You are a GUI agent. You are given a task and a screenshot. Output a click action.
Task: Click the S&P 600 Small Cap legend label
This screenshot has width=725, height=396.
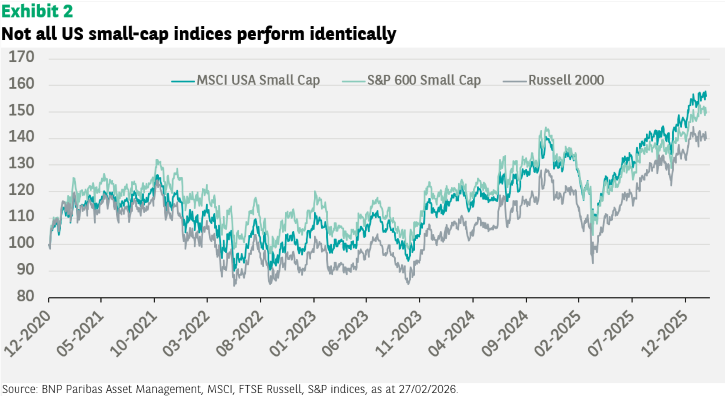tap(424, 80)
